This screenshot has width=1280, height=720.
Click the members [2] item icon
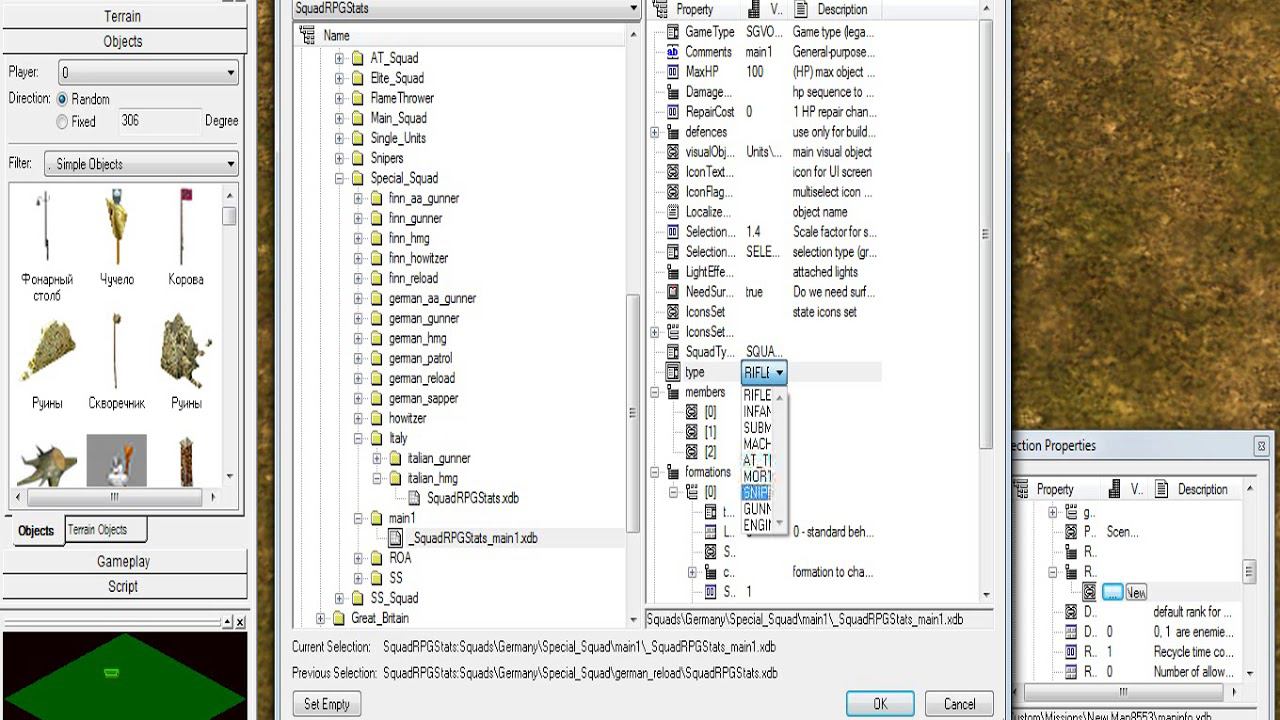click(691, 452)
